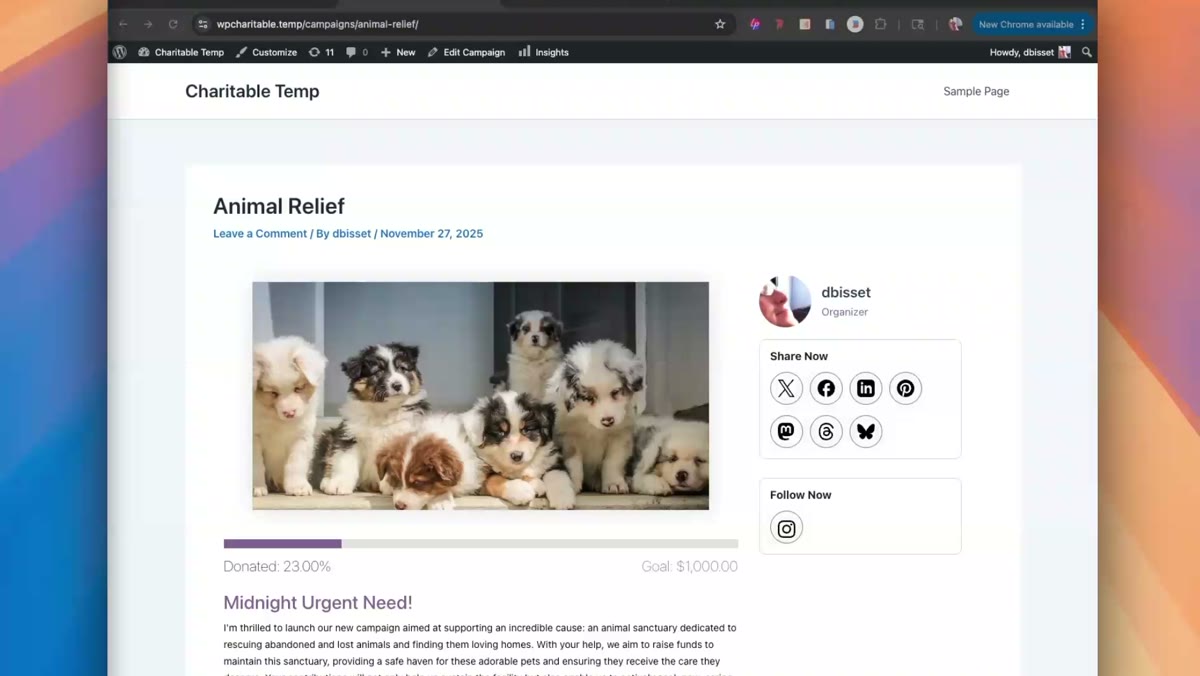Open the 11 pending updates item
The height and width of the screenshot is (676, 1200).
(x=321, y=52)
